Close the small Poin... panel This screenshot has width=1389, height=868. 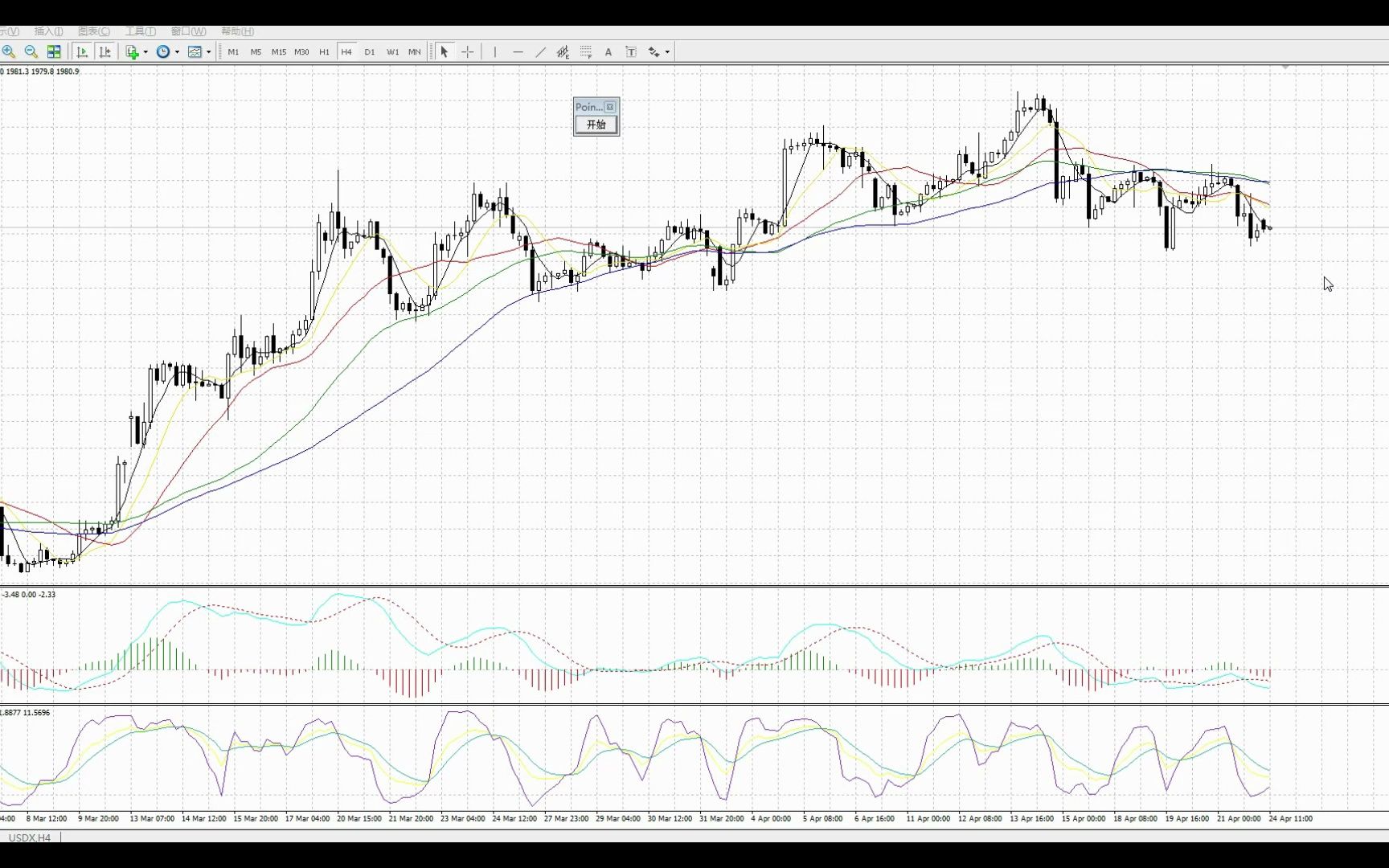click(610, 107)
